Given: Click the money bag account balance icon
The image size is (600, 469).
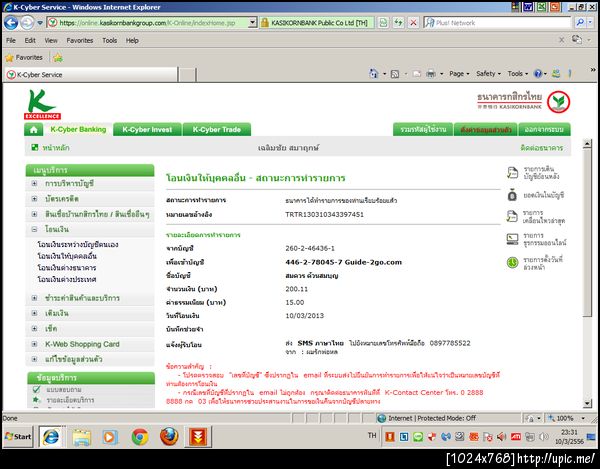Looking at the screenshot, I should coord(512,195).
